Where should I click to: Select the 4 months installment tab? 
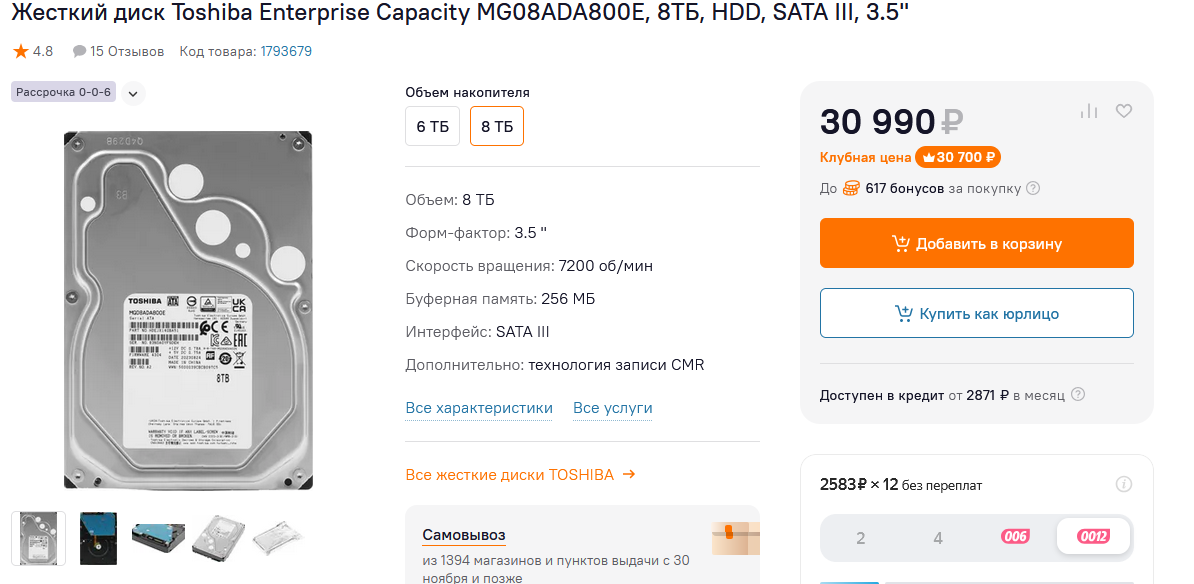(938, 538)
